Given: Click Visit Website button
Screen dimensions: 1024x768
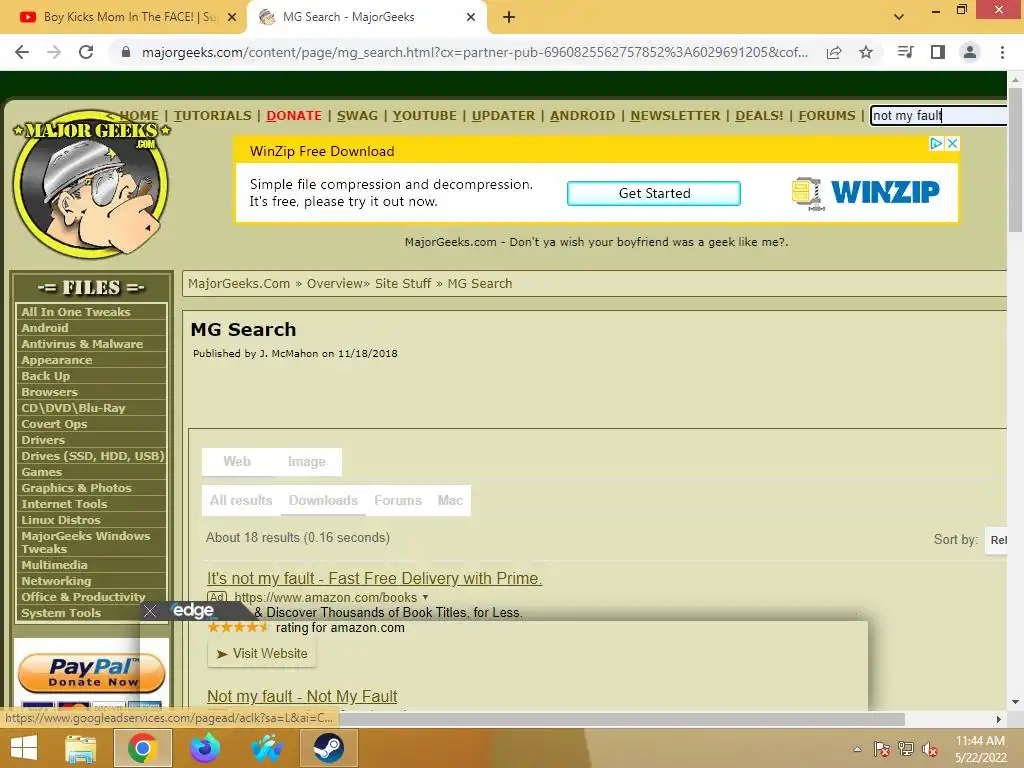Looking at the screenshot, I should [262, 654].
